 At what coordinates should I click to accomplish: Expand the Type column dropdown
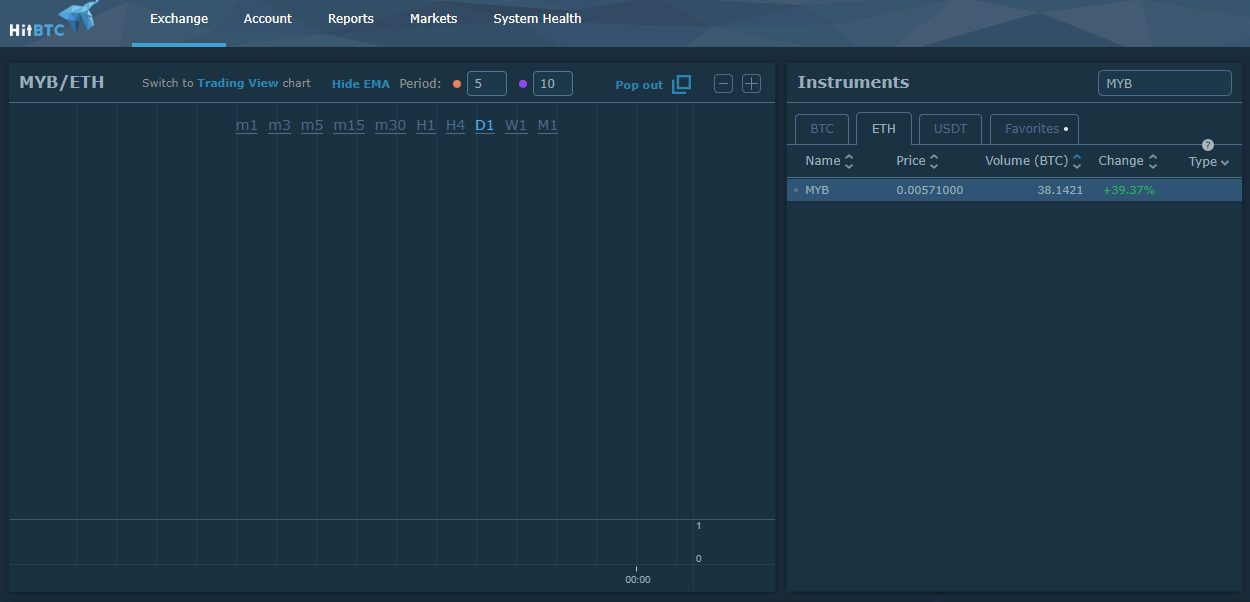pyautogui.click(x=1209, y=162)
